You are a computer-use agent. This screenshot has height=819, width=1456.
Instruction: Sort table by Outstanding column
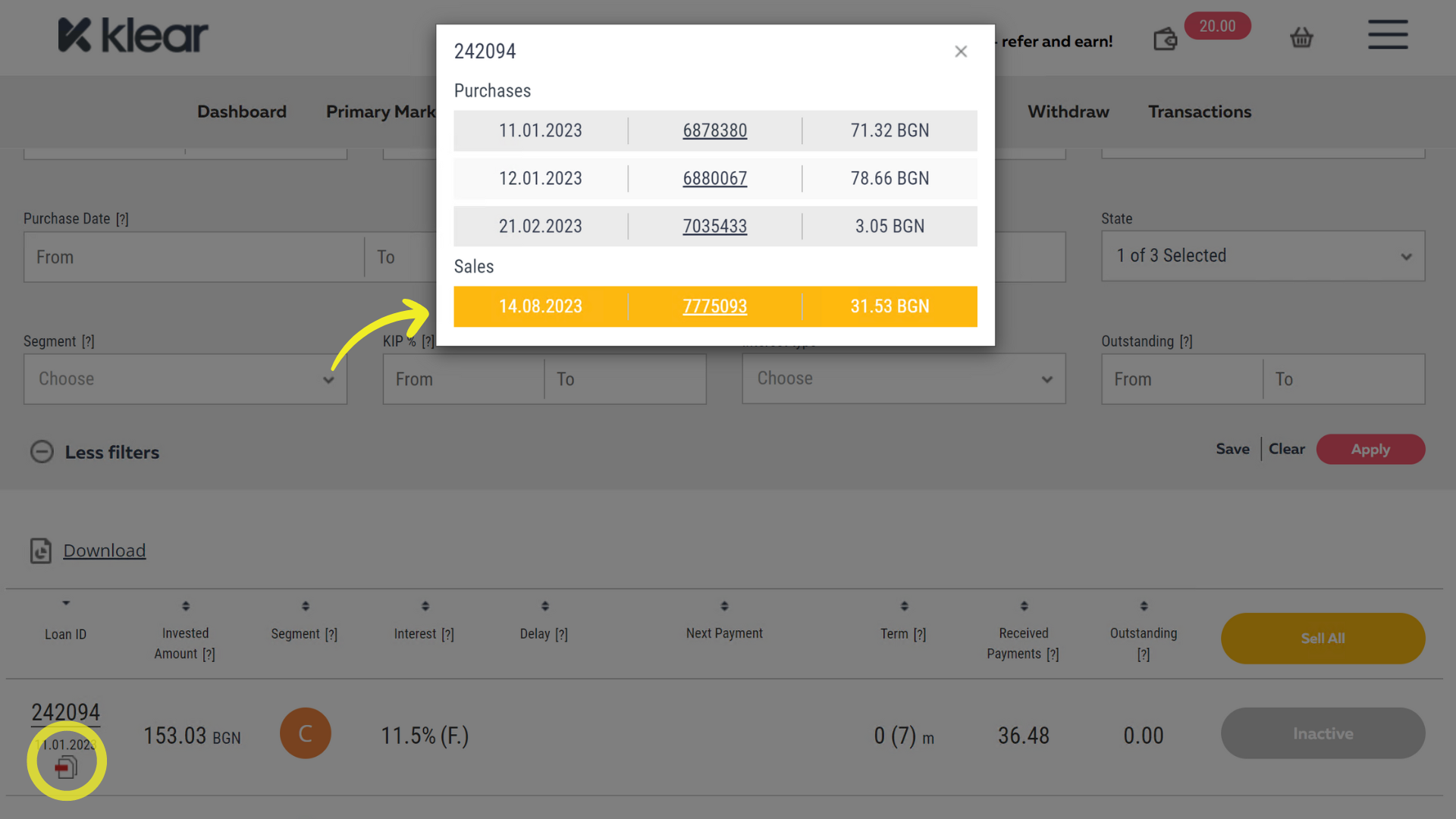point(1144,607)
